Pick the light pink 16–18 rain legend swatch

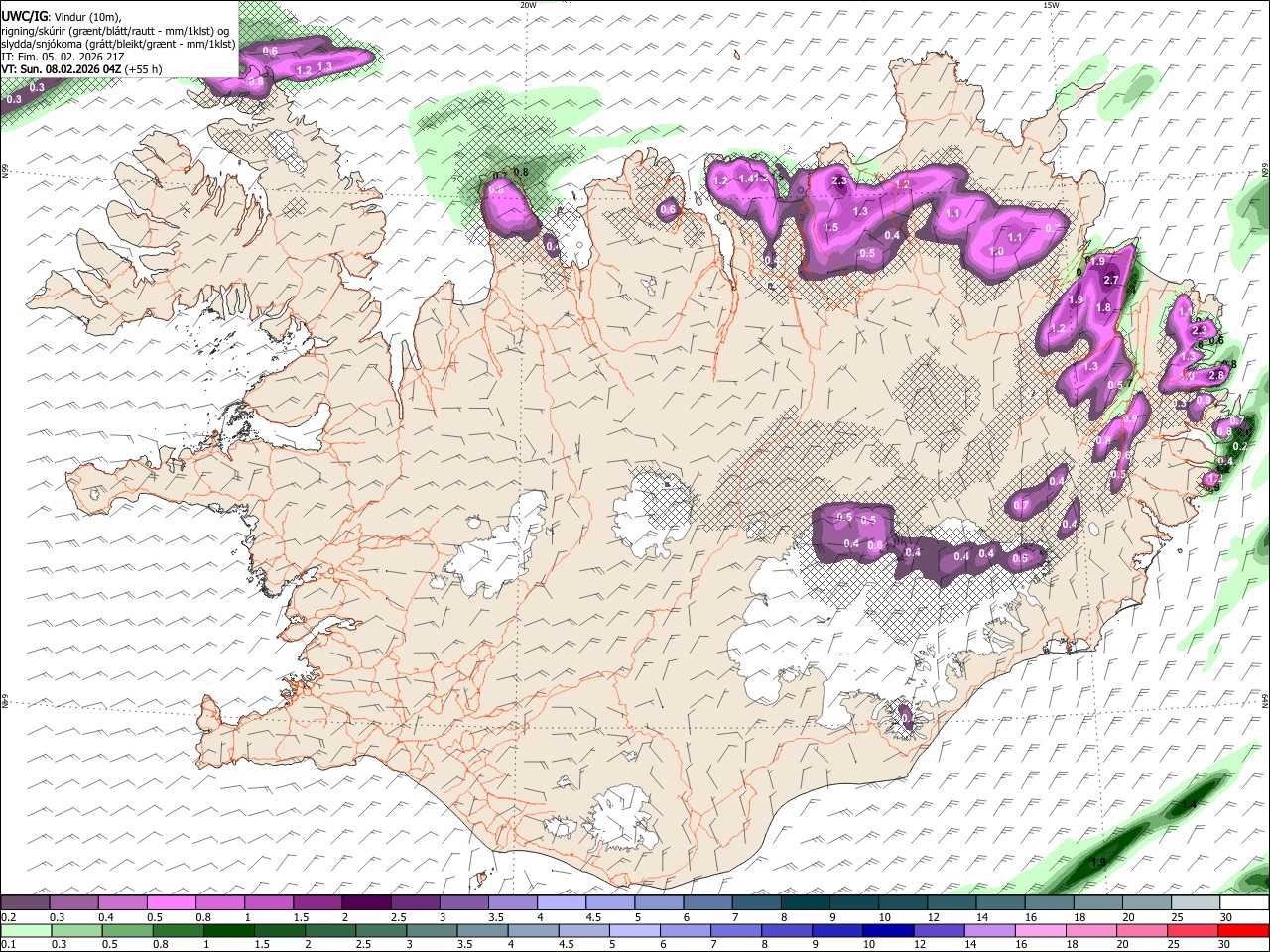tap(1040, 930)
